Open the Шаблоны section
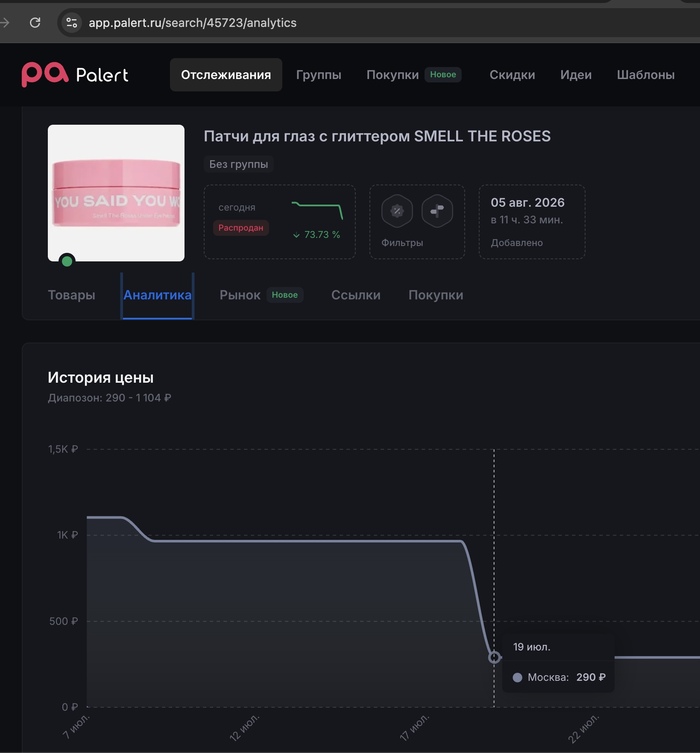The image size is (700, 753). point(646,74)
